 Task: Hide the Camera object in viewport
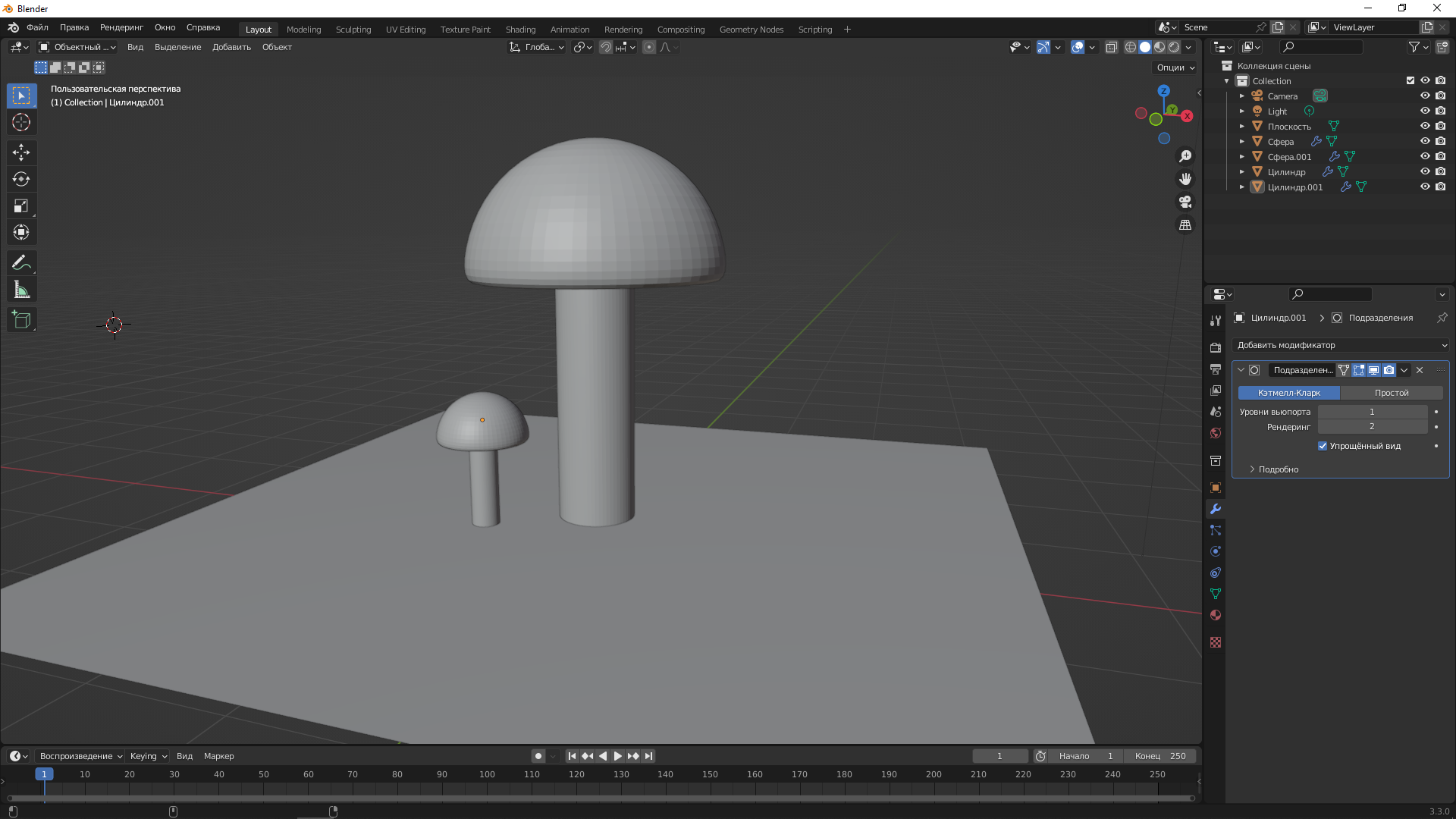pos(1425,96)
